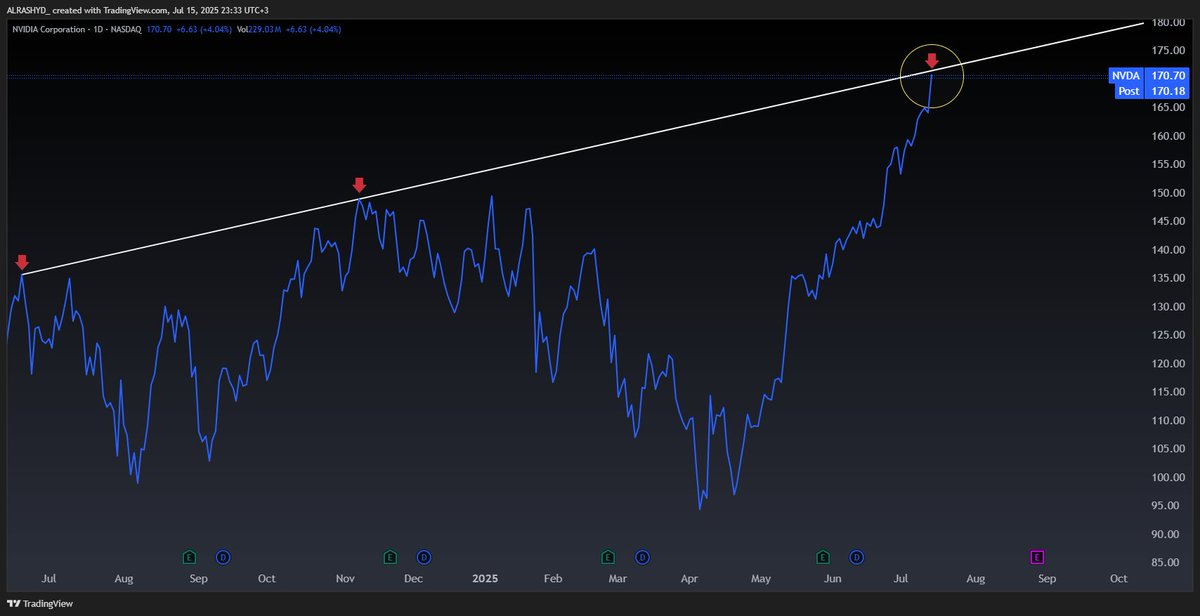Click the May time axis label

[x=761, y=579]
